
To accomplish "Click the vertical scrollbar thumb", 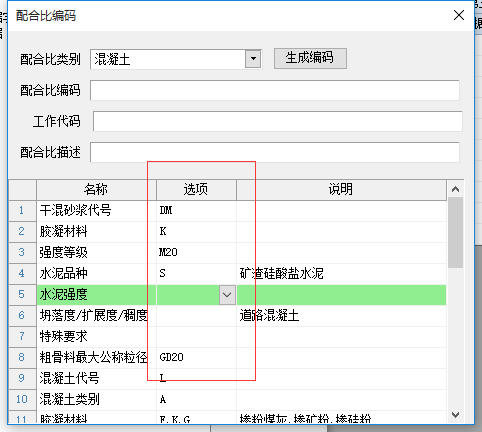I will tap(455, 233).
